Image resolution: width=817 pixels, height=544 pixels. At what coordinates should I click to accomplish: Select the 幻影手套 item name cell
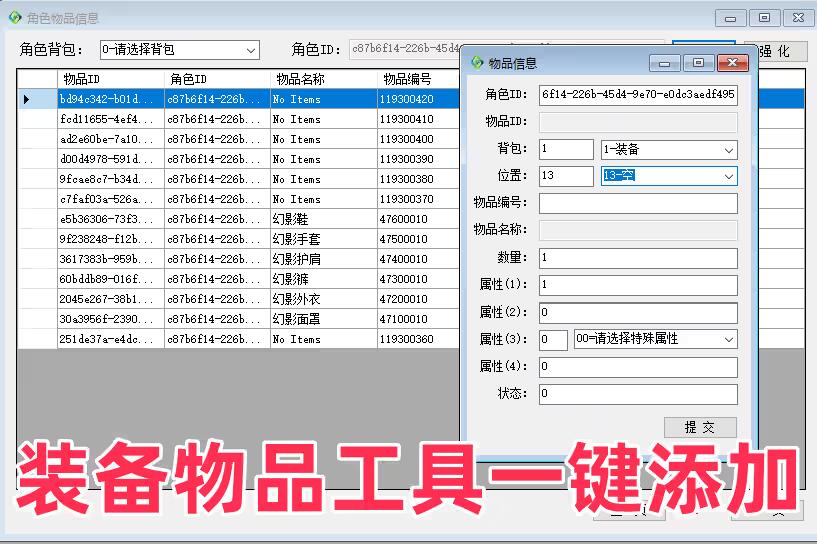(x=324, y=239)
